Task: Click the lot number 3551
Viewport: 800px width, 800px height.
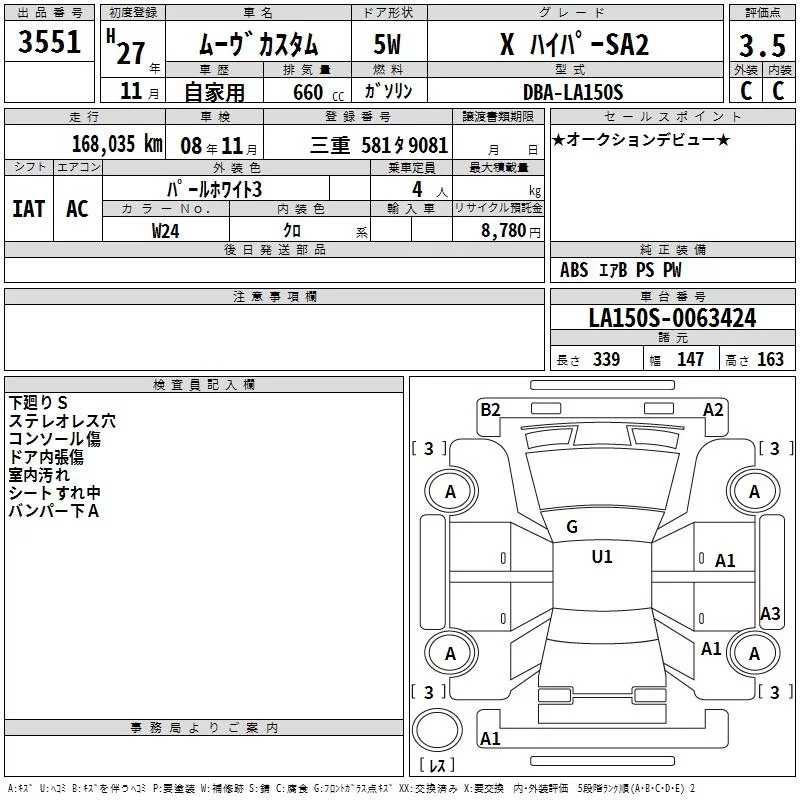Action: (49, 42)
